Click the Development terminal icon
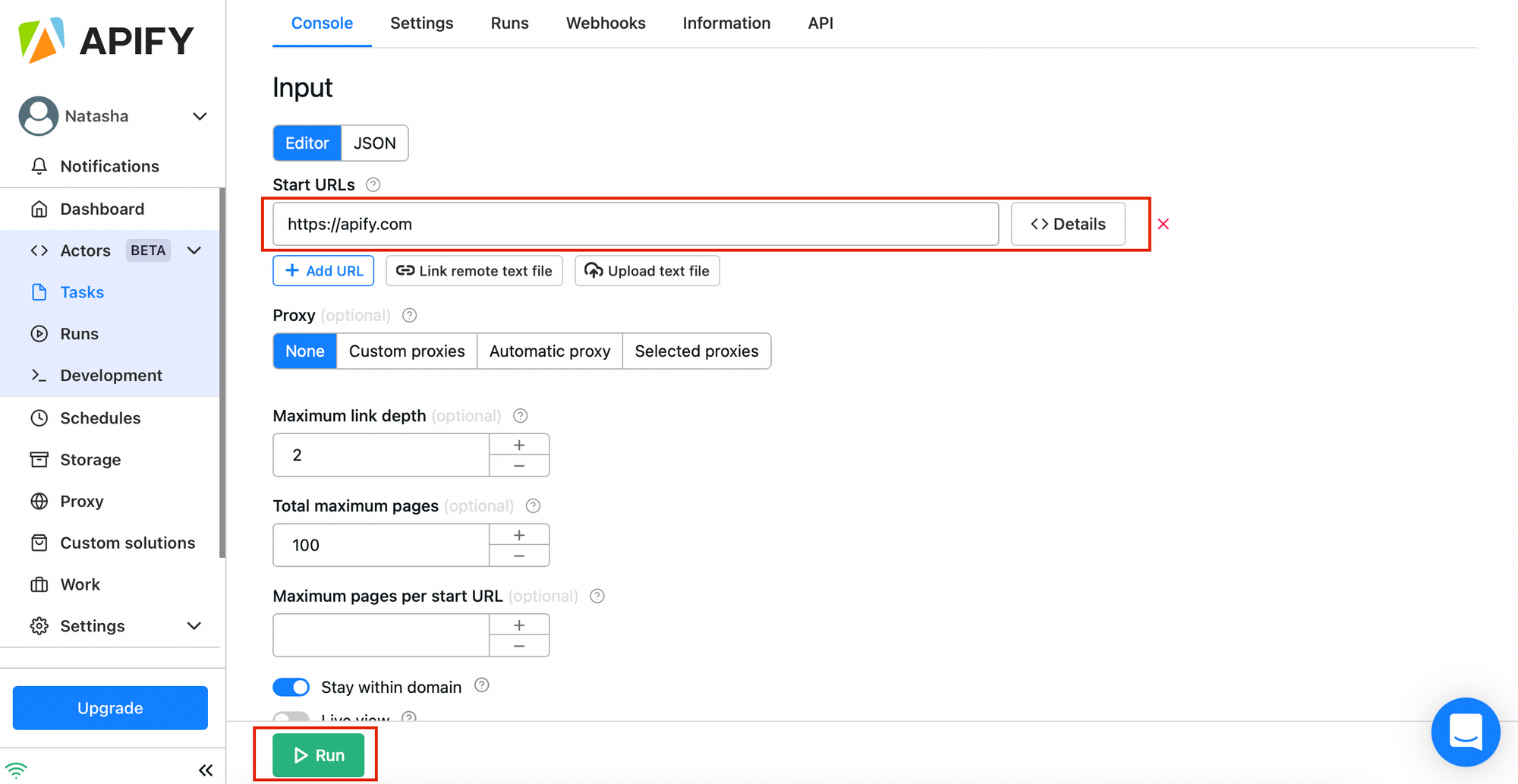The image size is (1518, 784). pos(39,375)
